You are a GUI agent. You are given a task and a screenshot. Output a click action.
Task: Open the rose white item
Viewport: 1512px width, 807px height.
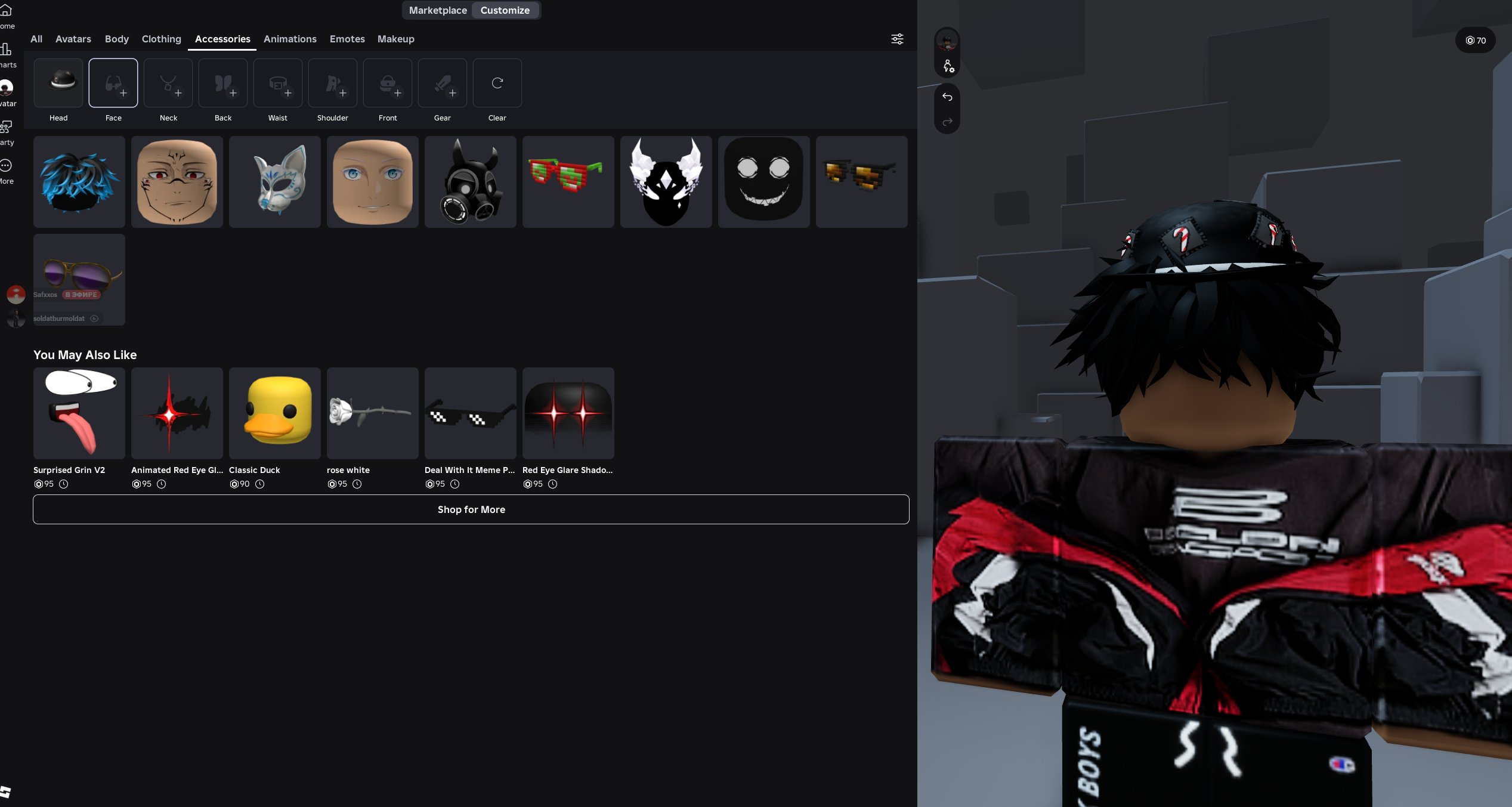point(373,413)
